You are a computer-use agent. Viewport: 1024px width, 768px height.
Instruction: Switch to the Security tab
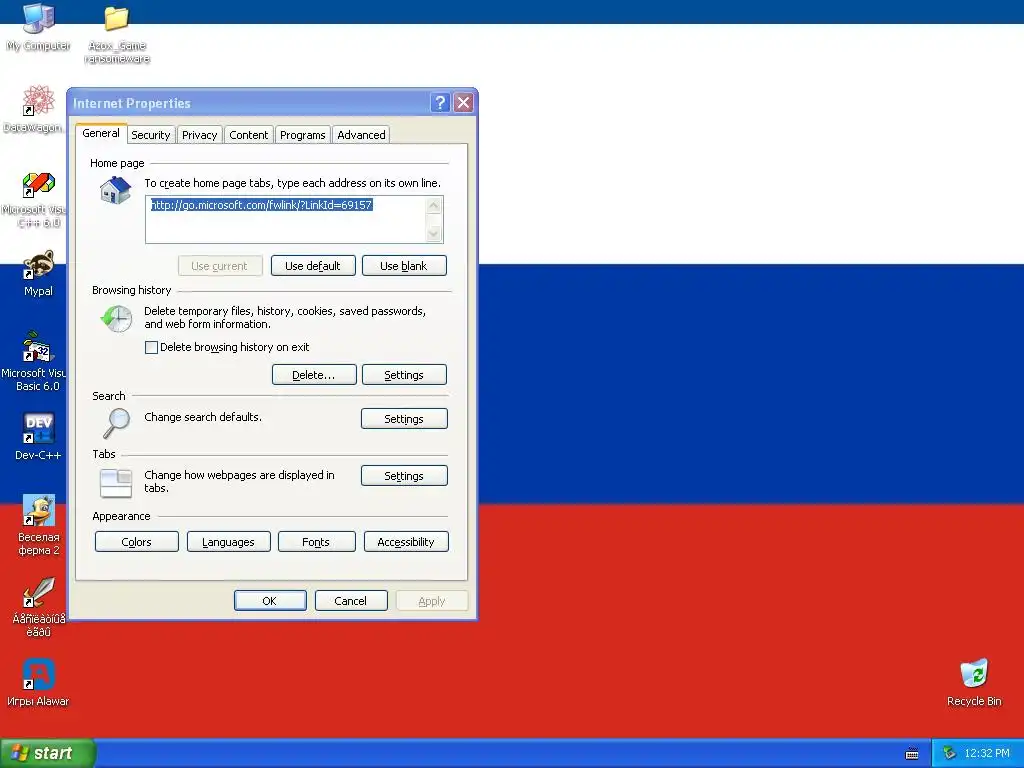coord(150,135)
